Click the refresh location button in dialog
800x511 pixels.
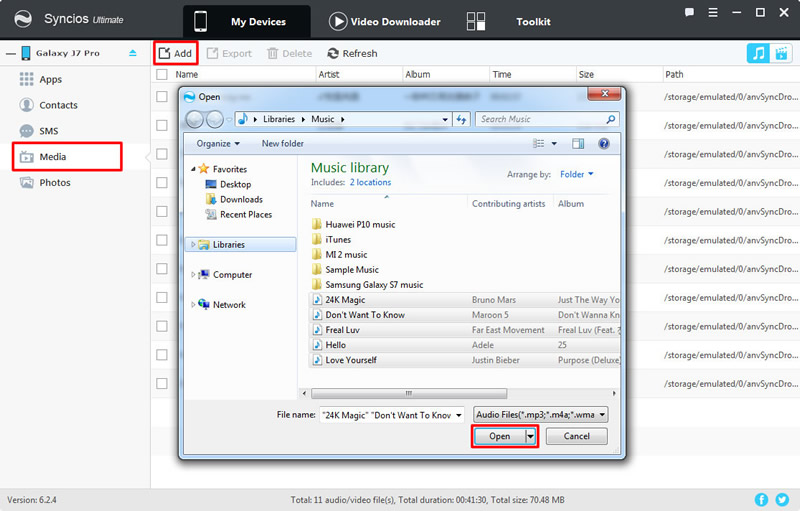(462, 119)
